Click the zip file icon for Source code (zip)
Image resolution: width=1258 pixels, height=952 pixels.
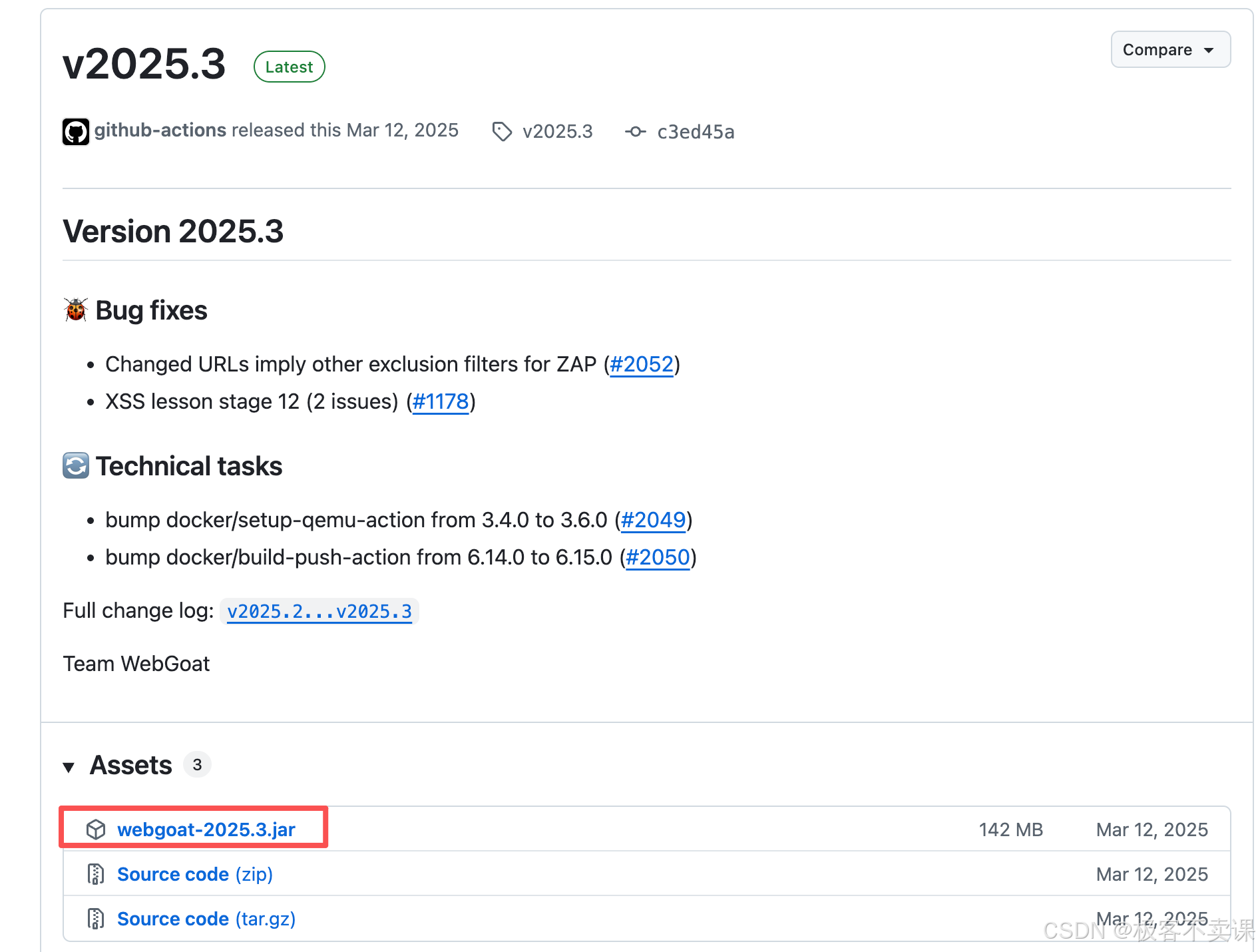tap(96, 874)
